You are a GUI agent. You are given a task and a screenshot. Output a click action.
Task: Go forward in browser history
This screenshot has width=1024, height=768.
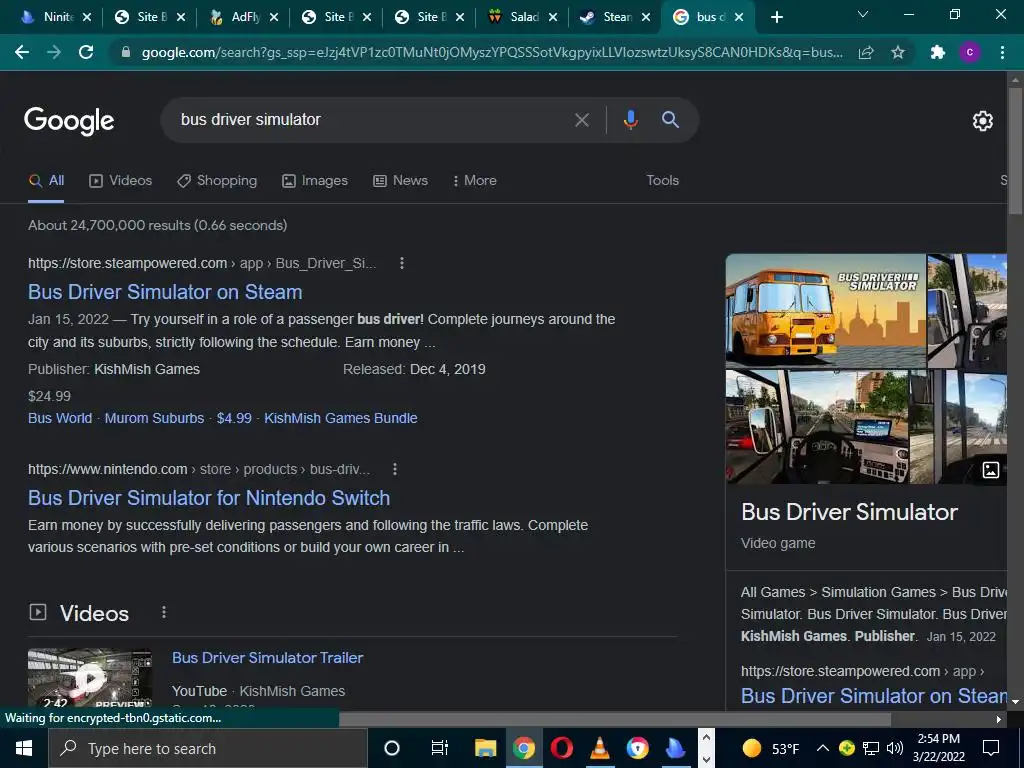coord(54,52)
